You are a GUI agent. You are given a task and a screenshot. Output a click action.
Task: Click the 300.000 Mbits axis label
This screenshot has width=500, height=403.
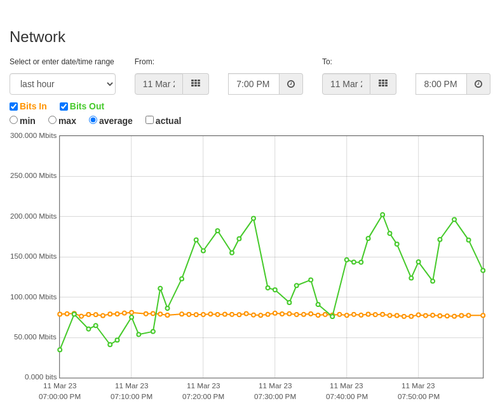click(x=33, y=136)
